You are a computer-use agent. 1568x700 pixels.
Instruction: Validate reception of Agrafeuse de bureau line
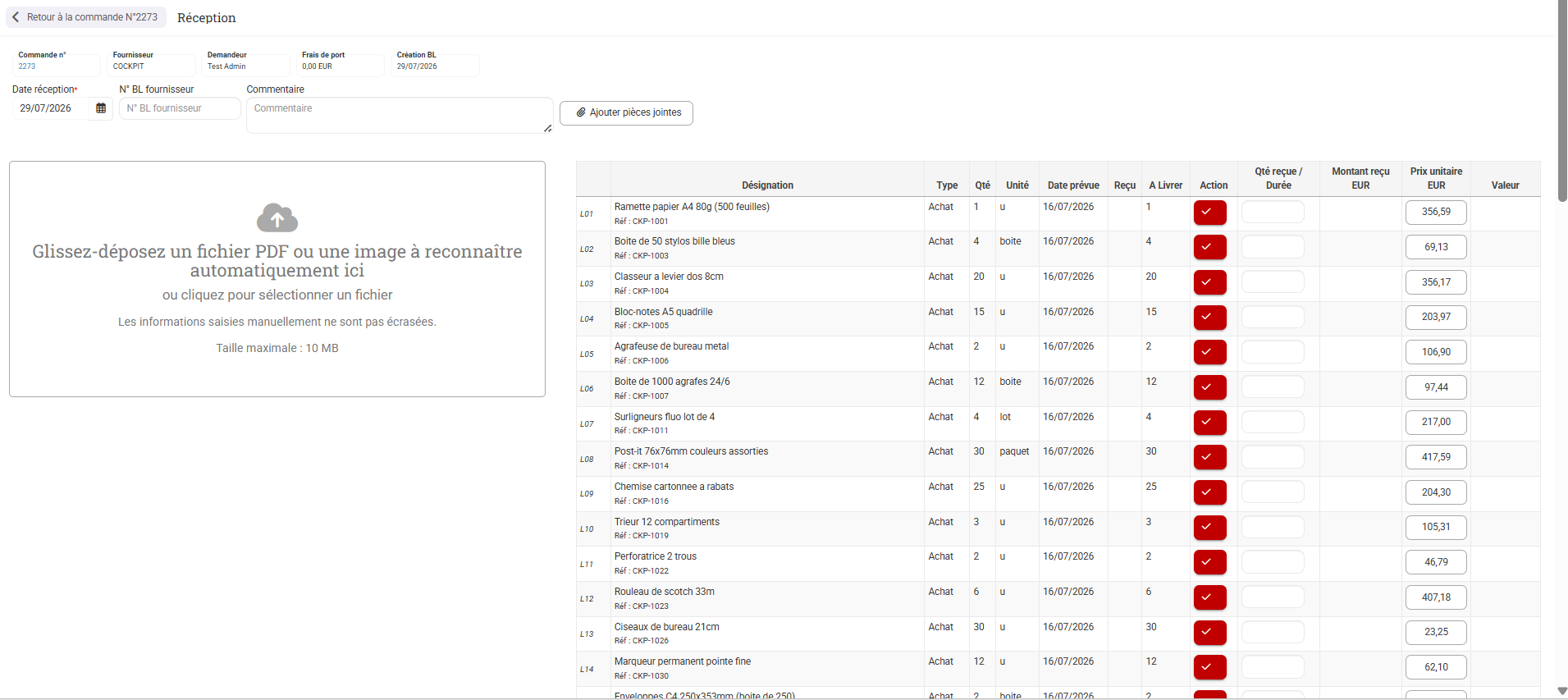pos(1209,352)
